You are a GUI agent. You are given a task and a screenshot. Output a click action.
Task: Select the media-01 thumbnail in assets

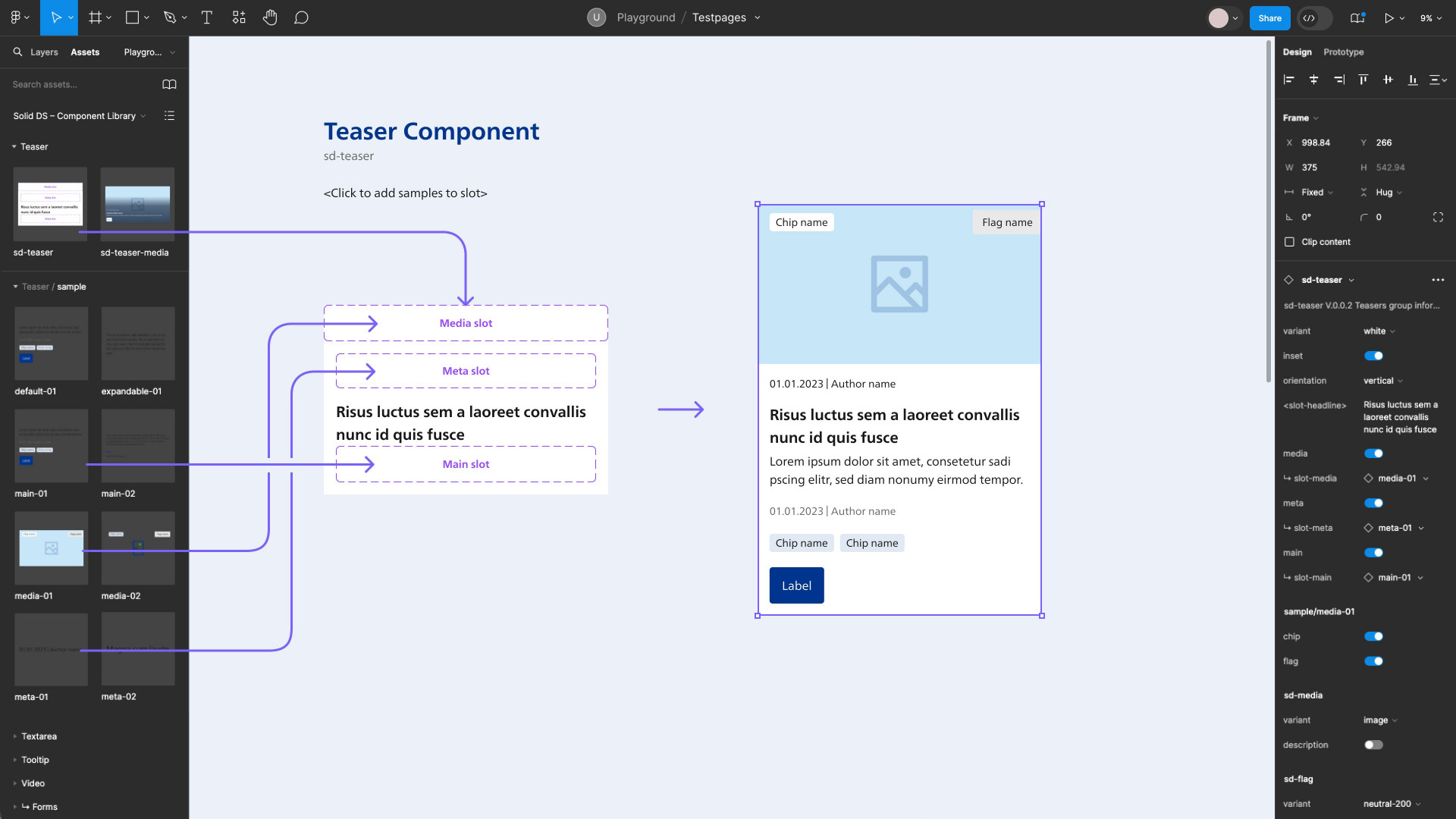[50, 548]
